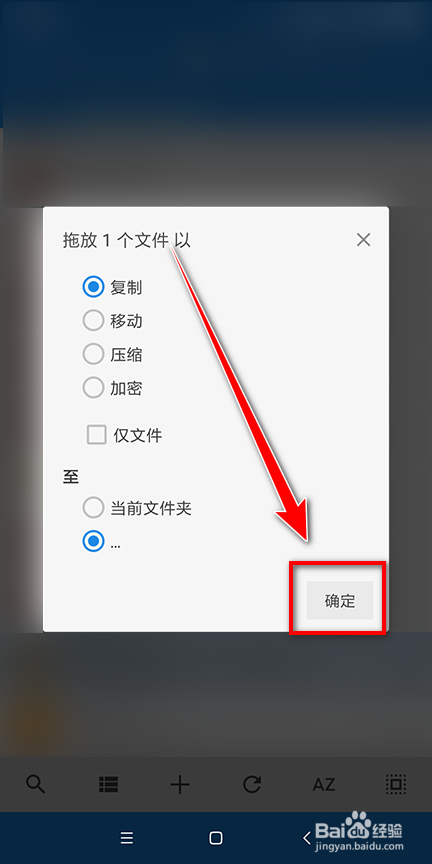Tap the refresh icon
432x864 pixels.
point(252,784)
